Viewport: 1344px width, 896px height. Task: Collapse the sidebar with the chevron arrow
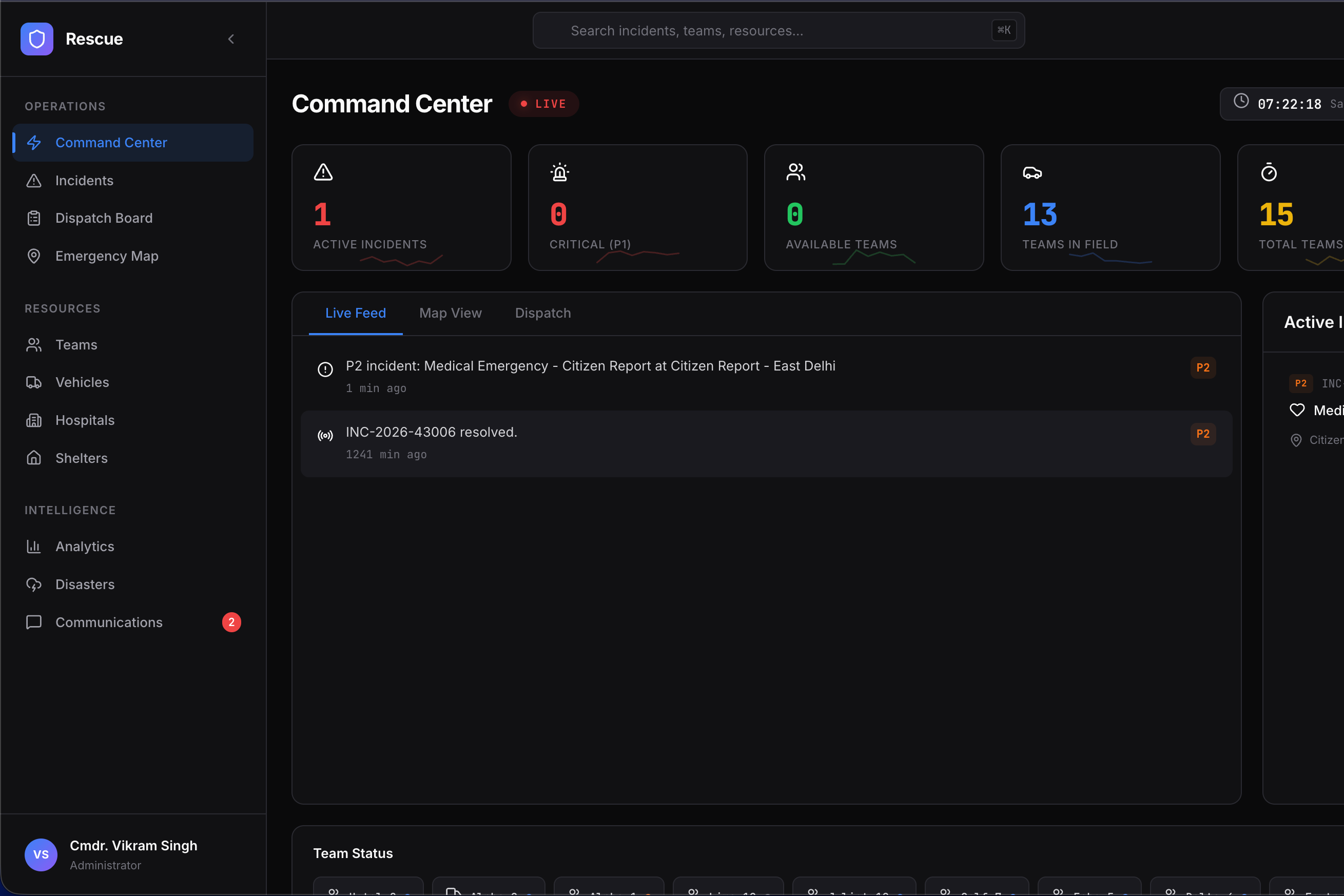pos(231,39)
